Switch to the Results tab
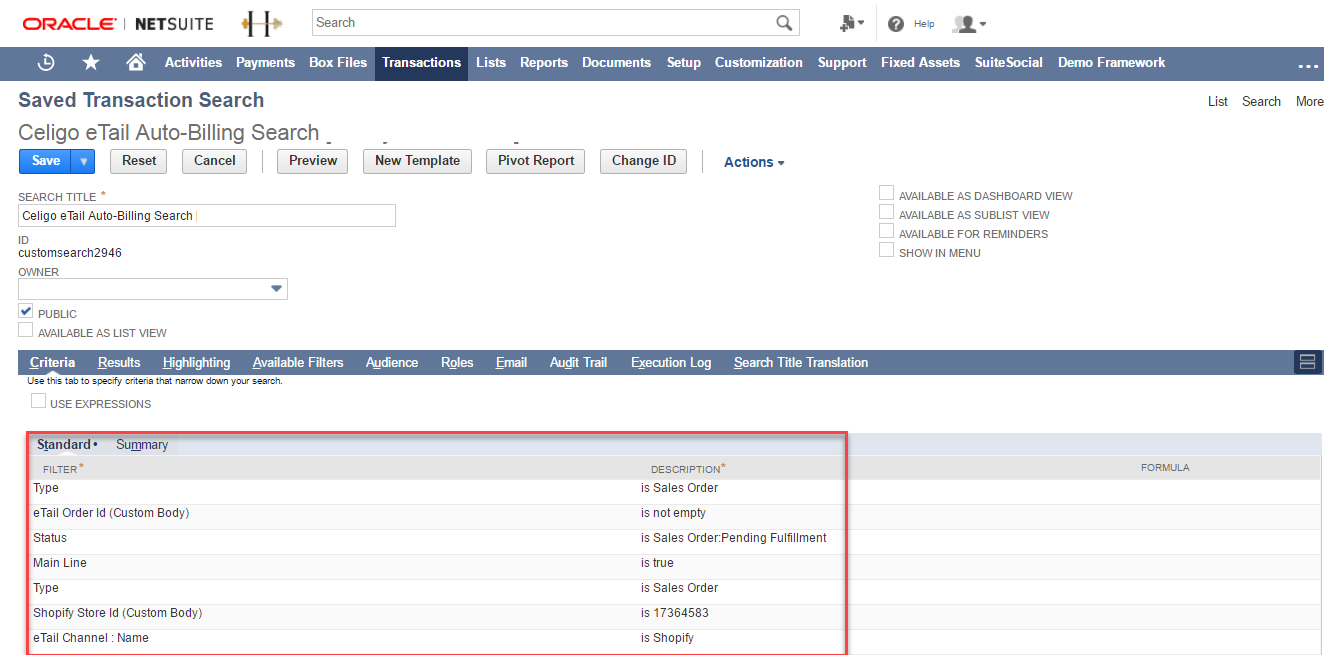Screen dimensions: 1324x655 click(x=119, y=362)
